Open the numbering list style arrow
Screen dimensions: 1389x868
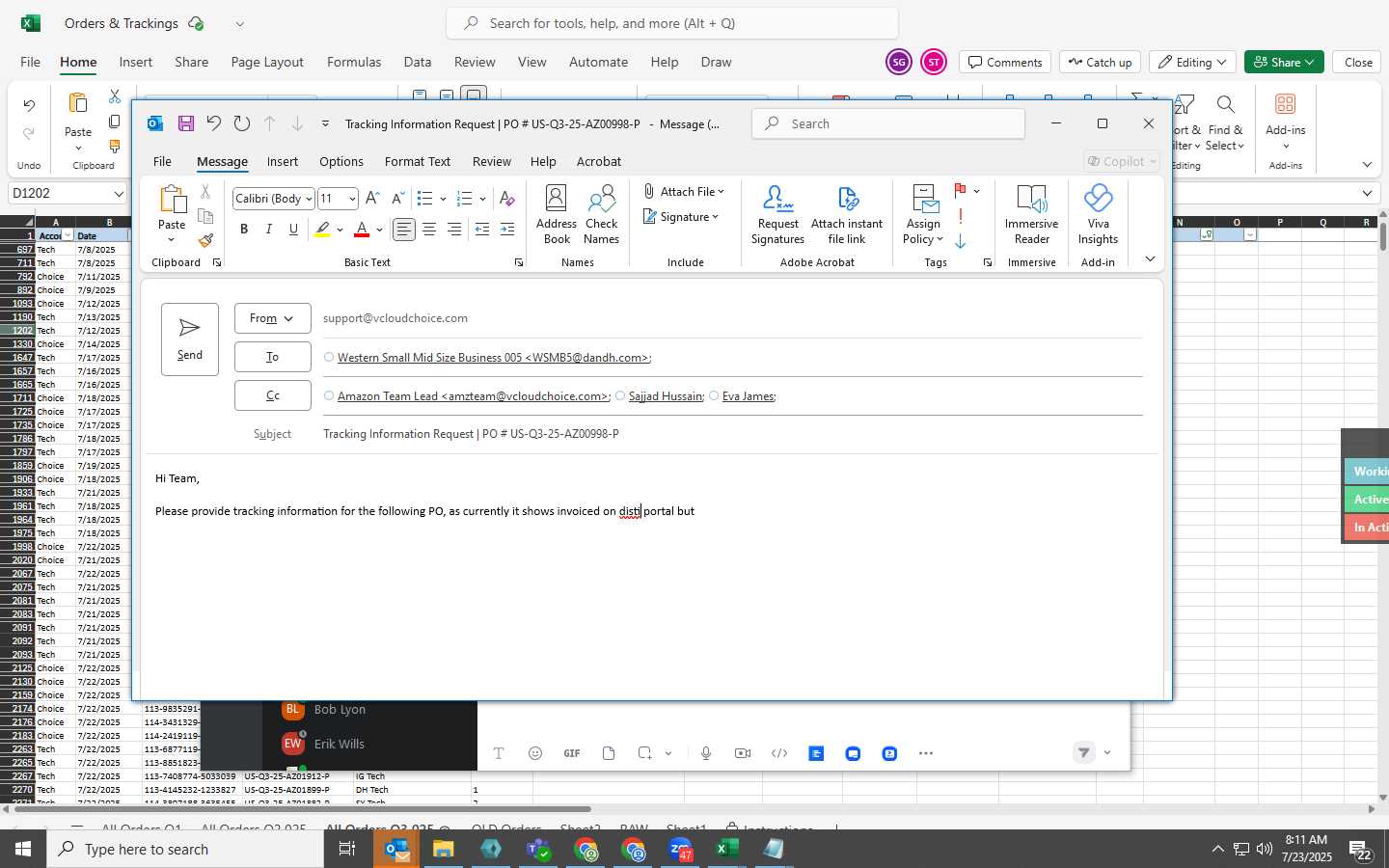coord(482,199)
